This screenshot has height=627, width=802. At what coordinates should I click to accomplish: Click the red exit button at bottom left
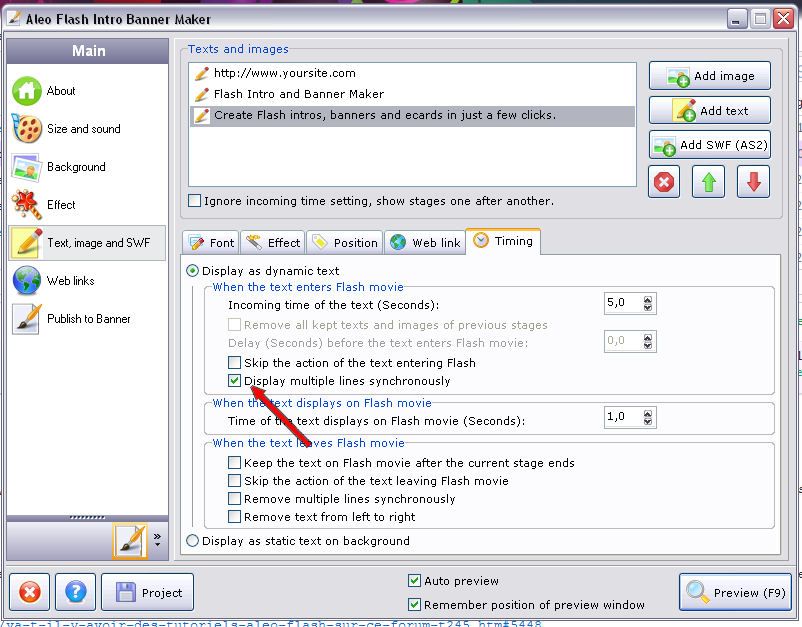coord(30,592)
